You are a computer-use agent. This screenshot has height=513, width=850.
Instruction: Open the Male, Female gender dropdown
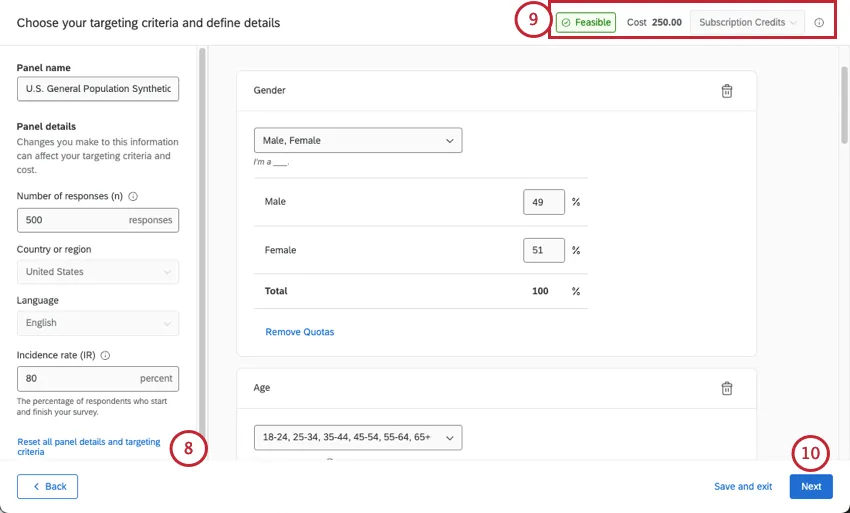tap(358, 141)
